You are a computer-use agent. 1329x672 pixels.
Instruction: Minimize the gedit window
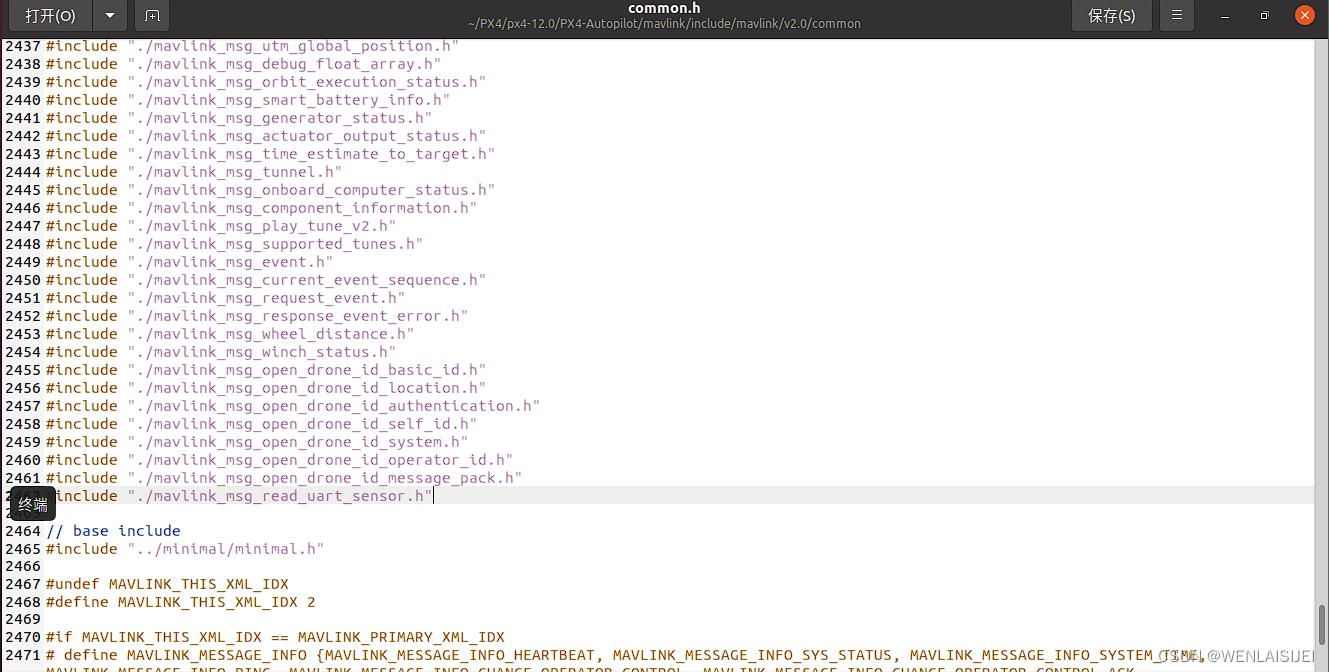[x=1225, y=16]
